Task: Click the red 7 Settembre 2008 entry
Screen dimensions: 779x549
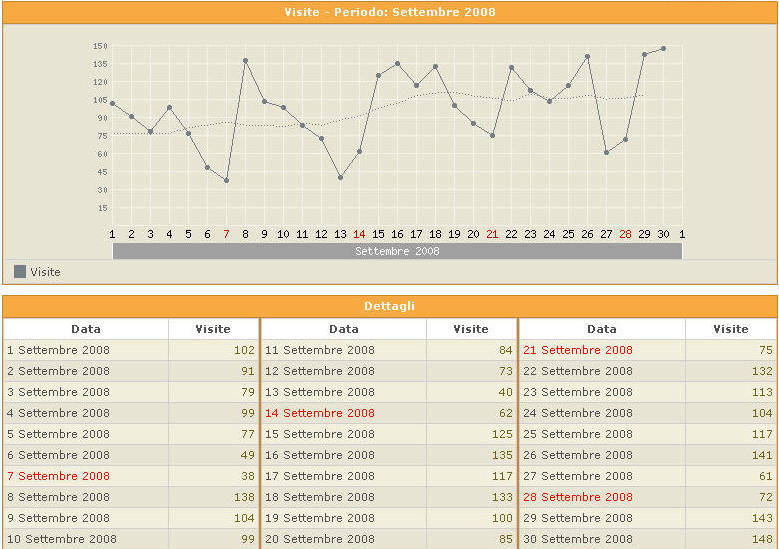Action: click(58, 476)
